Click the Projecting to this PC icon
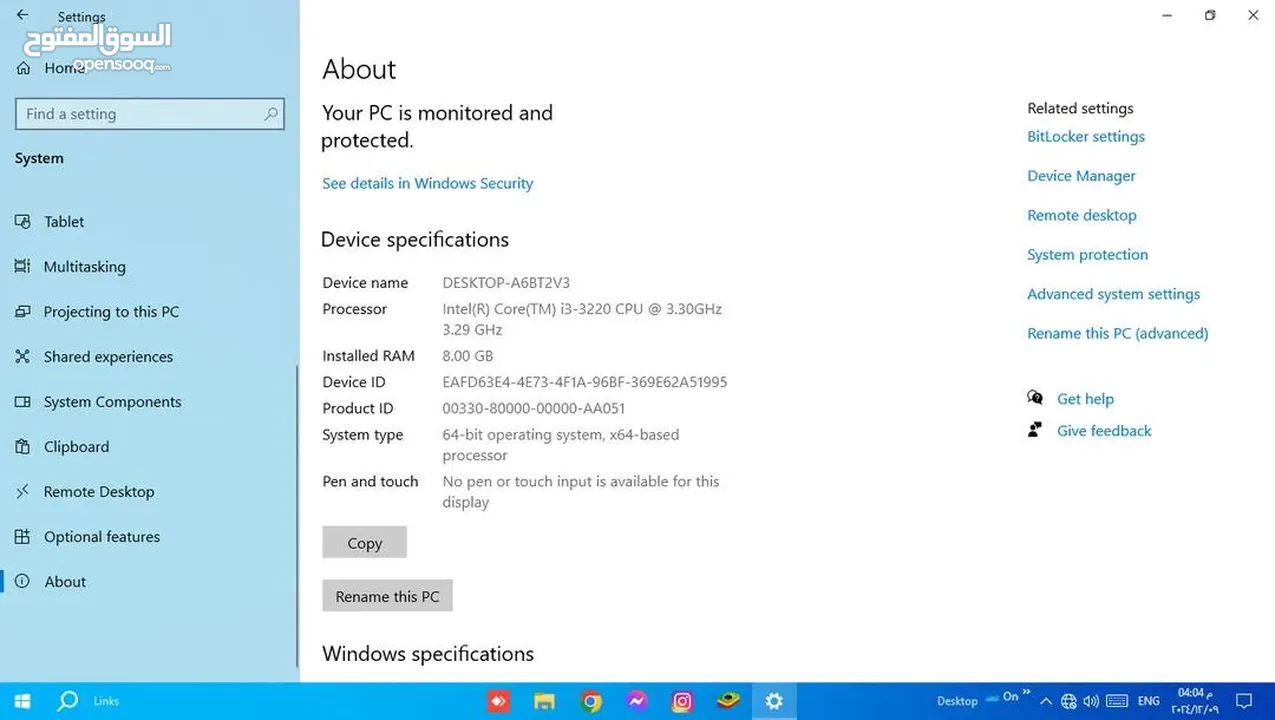Viewport: 1275px width, 720px height. (23, 312)
